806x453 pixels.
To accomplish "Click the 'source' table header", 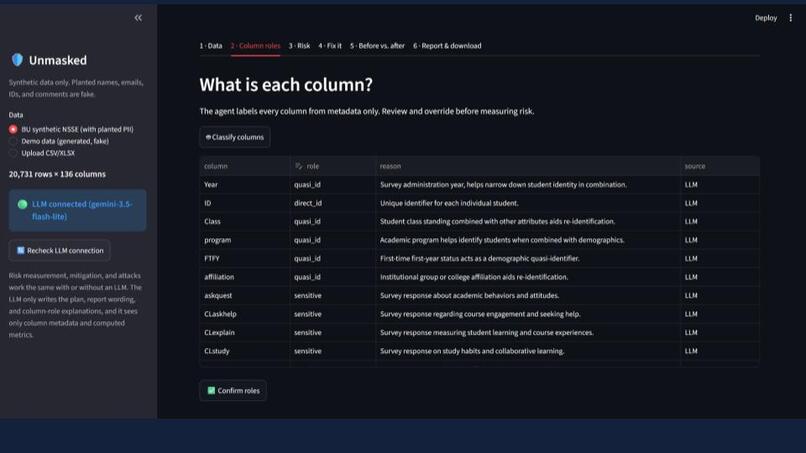I will point(720,166).
